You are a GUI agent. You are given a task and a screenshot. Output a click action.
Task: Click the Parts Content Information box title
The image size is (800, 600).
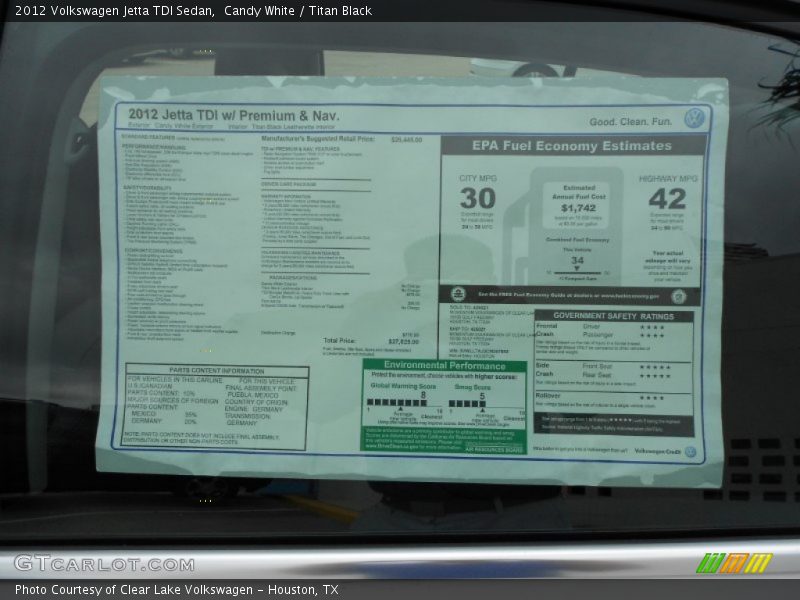(215, 370)
